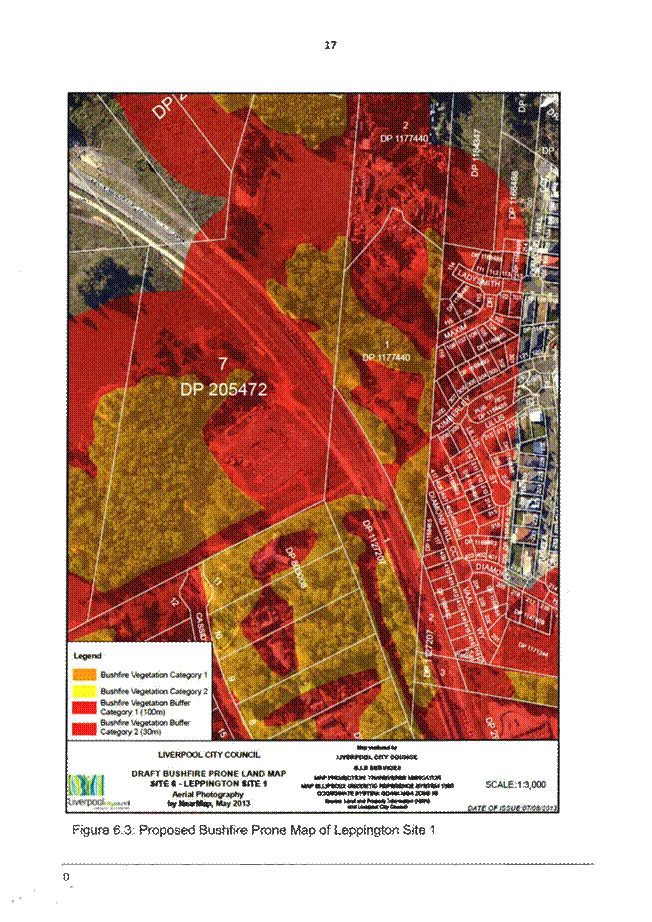Click the 'DP 803006' lot label

(x=296, y=567)
